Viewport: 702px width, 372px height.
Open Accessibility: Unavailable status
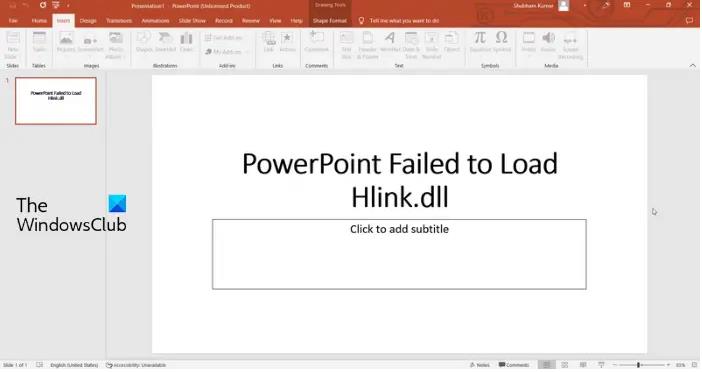pos(136,365)
